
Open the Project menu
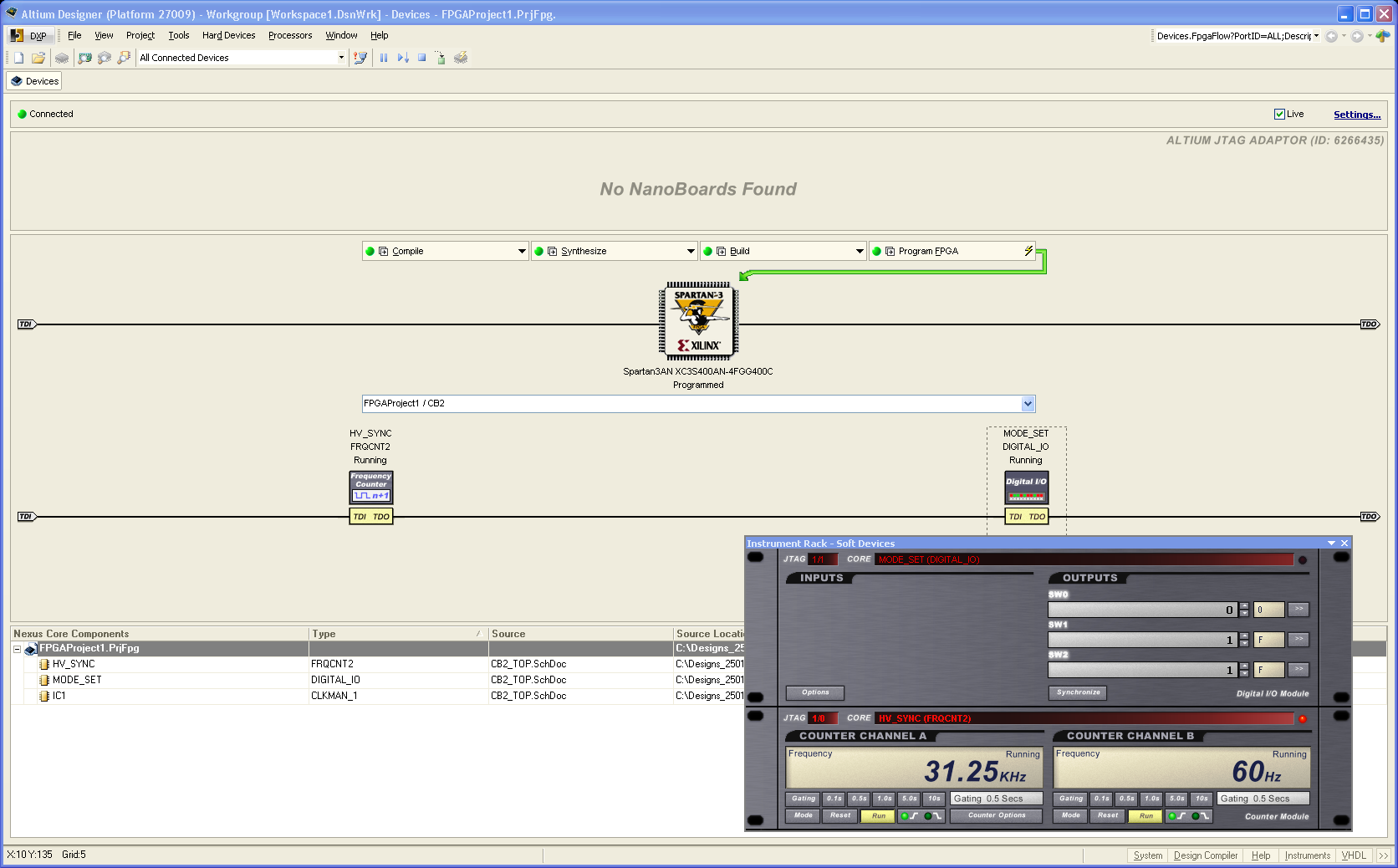coord(140,35)
